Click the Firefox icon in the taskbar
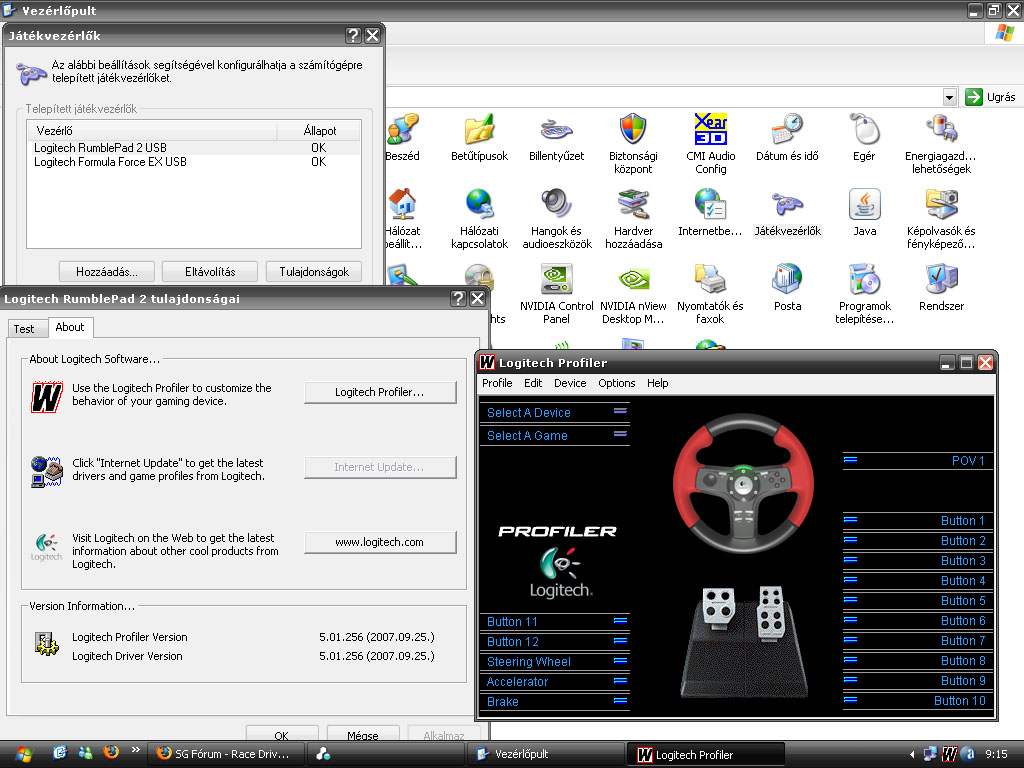Viewport: 1024px width, 768px height. click(111, 753)
